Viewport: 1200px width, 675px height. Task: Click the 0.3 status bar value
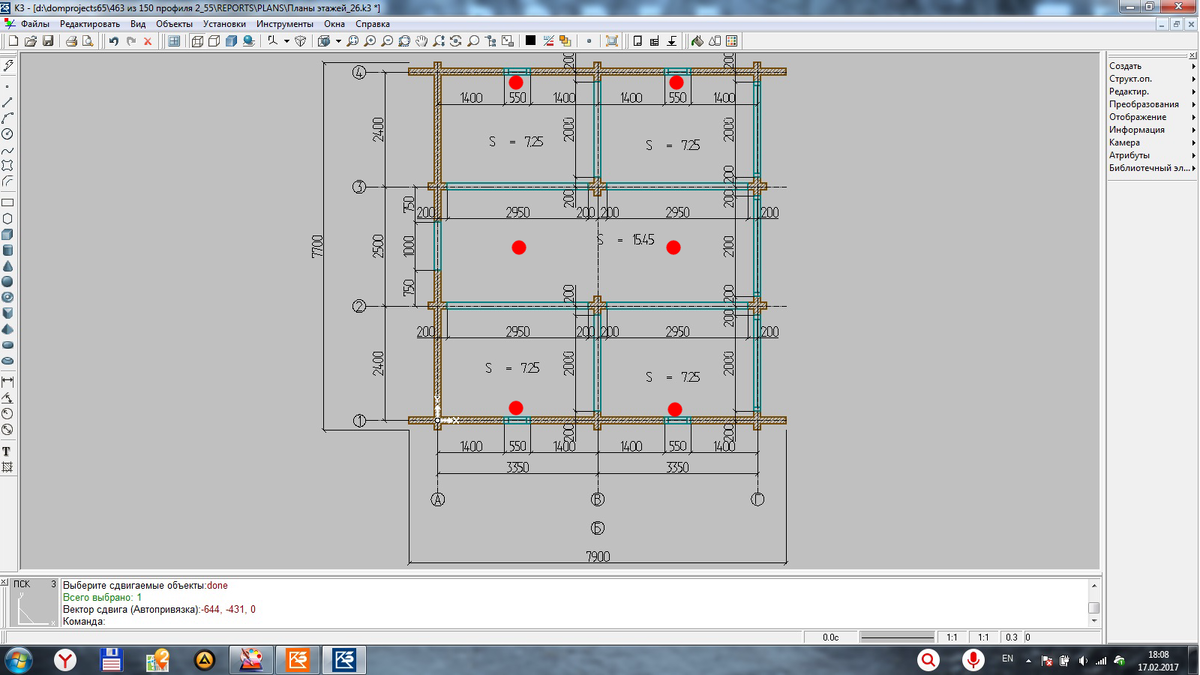(1011, 637)
